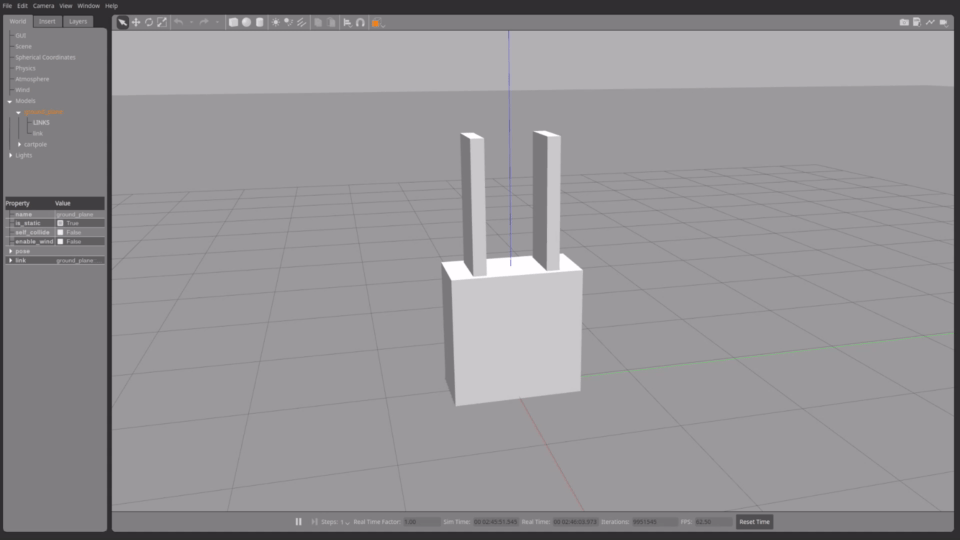Select Physics in the world tree
Image resolution: width=960 pixels, height=540 pixels.
(x=25, y=69)
